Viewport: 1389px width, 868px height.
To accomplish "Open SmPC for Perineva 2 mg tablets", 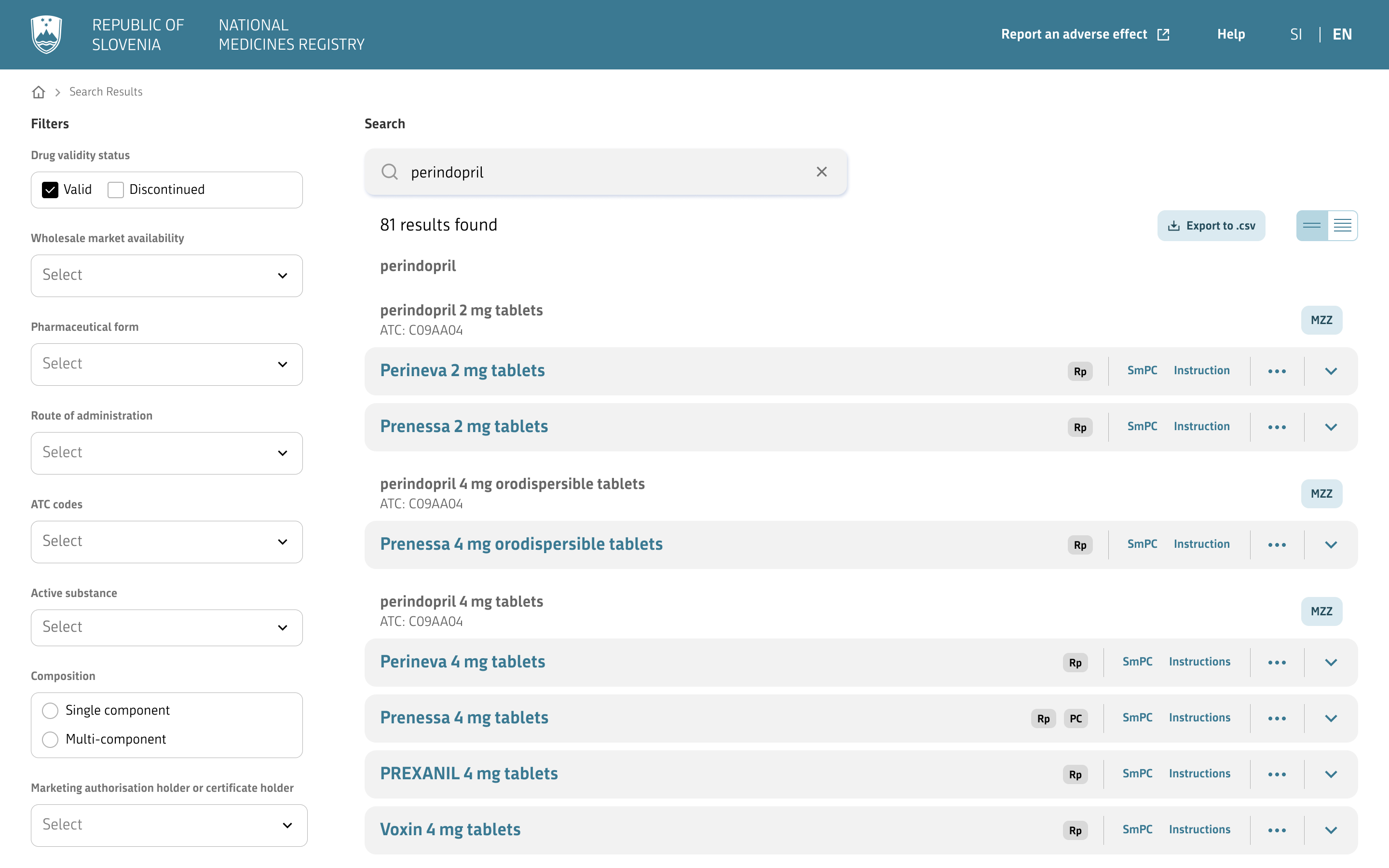I will pos(1142,370).
